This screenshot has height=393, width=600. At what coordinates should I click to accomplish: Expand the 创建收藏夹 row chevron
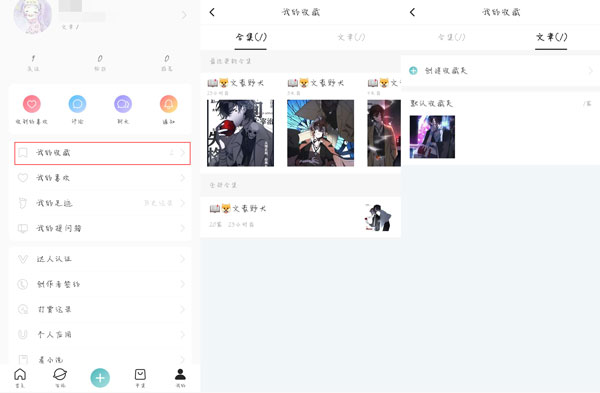pyautogui.click(x=591, y=70)
